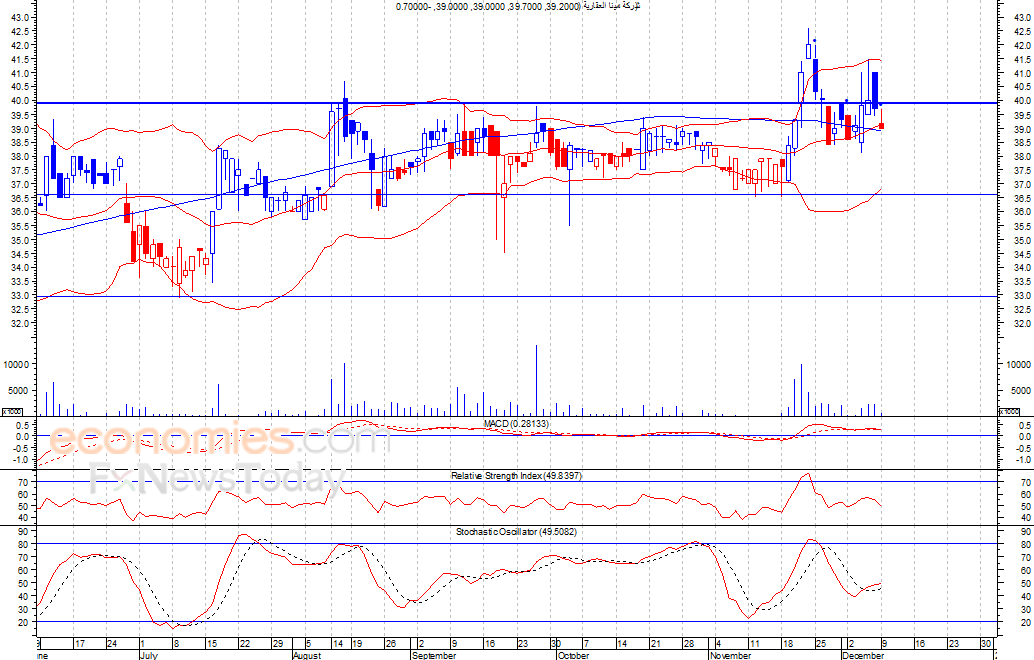Image resolution: width=1034 pixels, height=660 pixels.
Task: Click the highest candlestick near 42.5 in November
Action: (x=808, y=45)
